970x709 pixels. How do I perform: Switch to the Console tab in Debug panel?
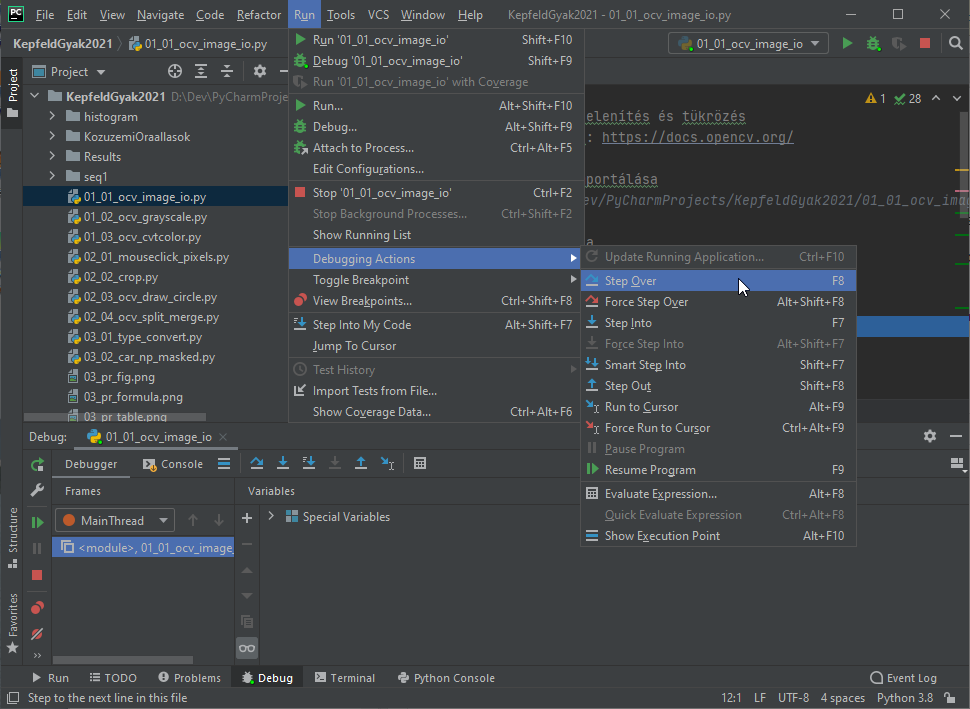click(173, 464)
